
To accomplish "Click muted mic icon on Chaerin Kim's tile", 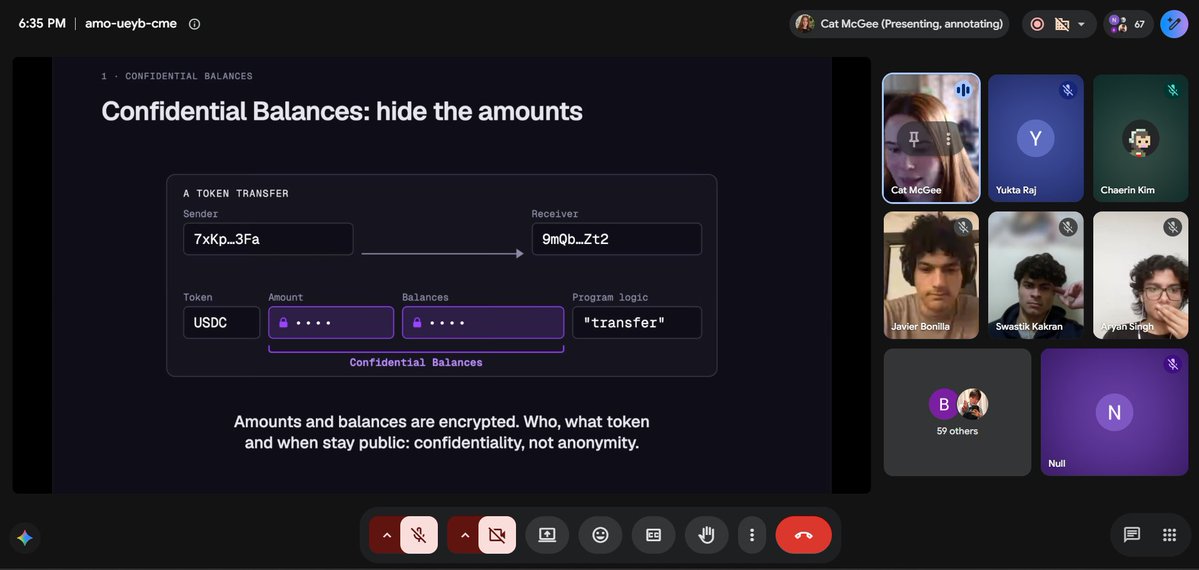I will coord(1172,90).
